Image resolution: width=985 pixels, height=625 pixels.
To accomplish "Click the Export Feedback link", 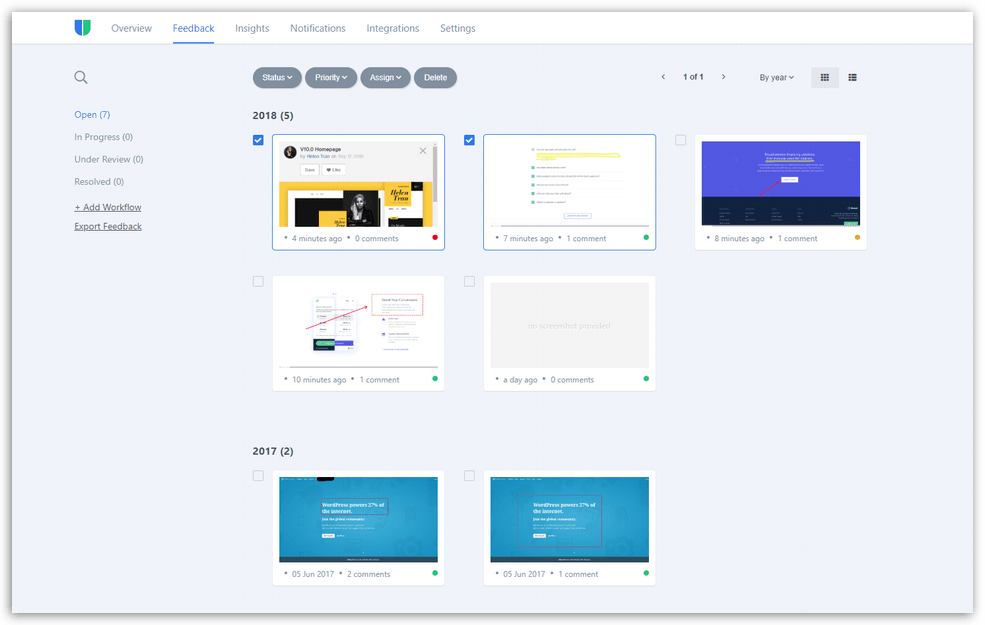I will [x=107, y=226].
